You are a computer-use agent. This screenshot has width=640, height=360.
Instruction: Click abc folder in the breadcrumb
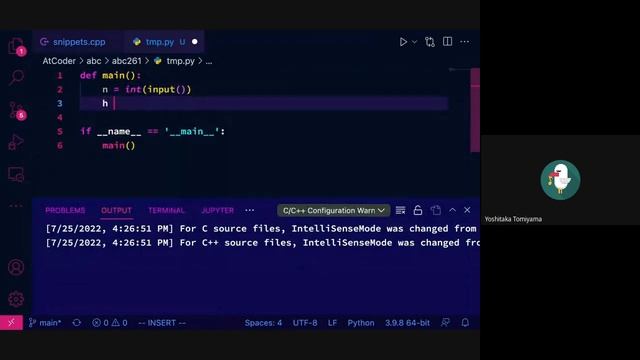93,61
